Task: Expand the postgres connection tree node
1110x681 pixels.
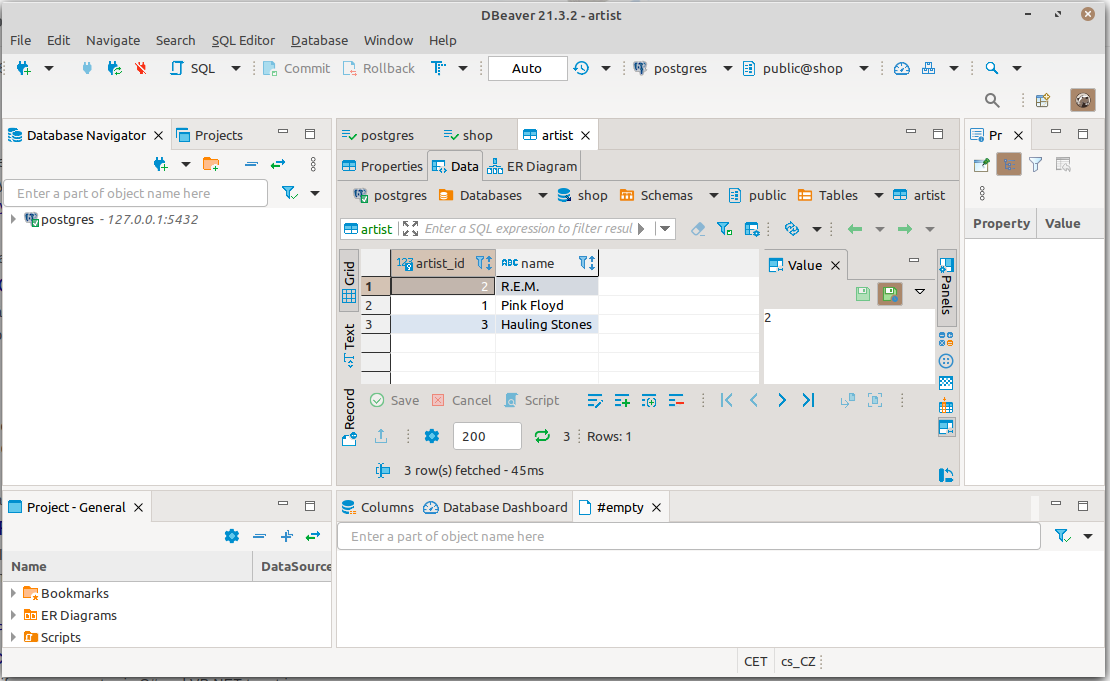Action: coord(13,219)
